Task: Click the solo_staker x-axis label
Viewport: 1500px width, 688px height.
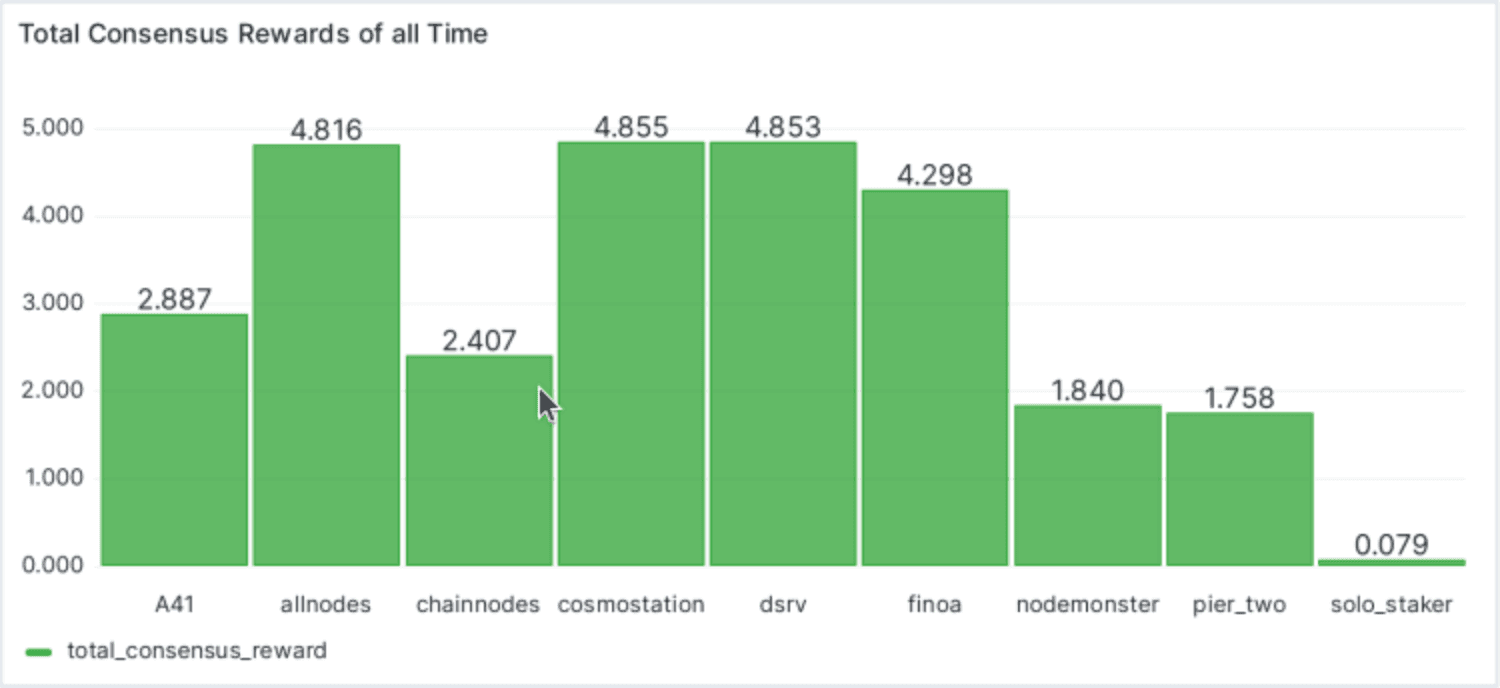Action: 1391,605
